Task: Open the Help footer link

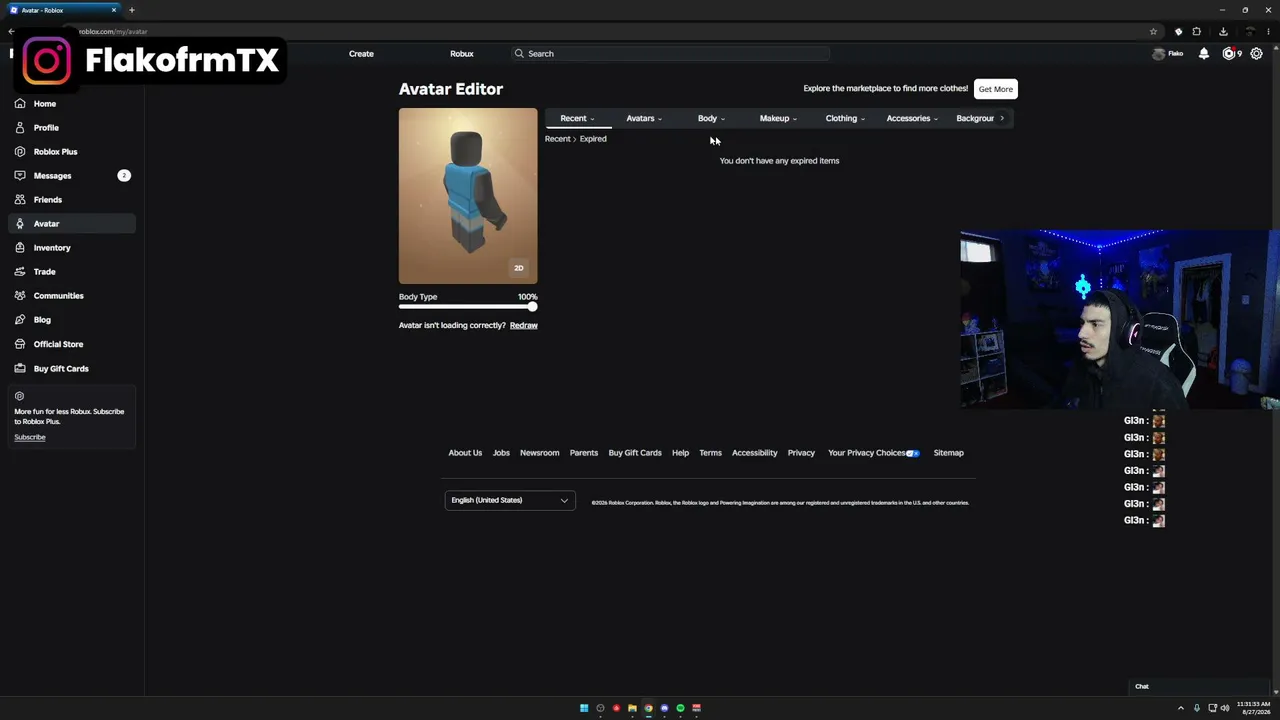Action: (680, 453)
